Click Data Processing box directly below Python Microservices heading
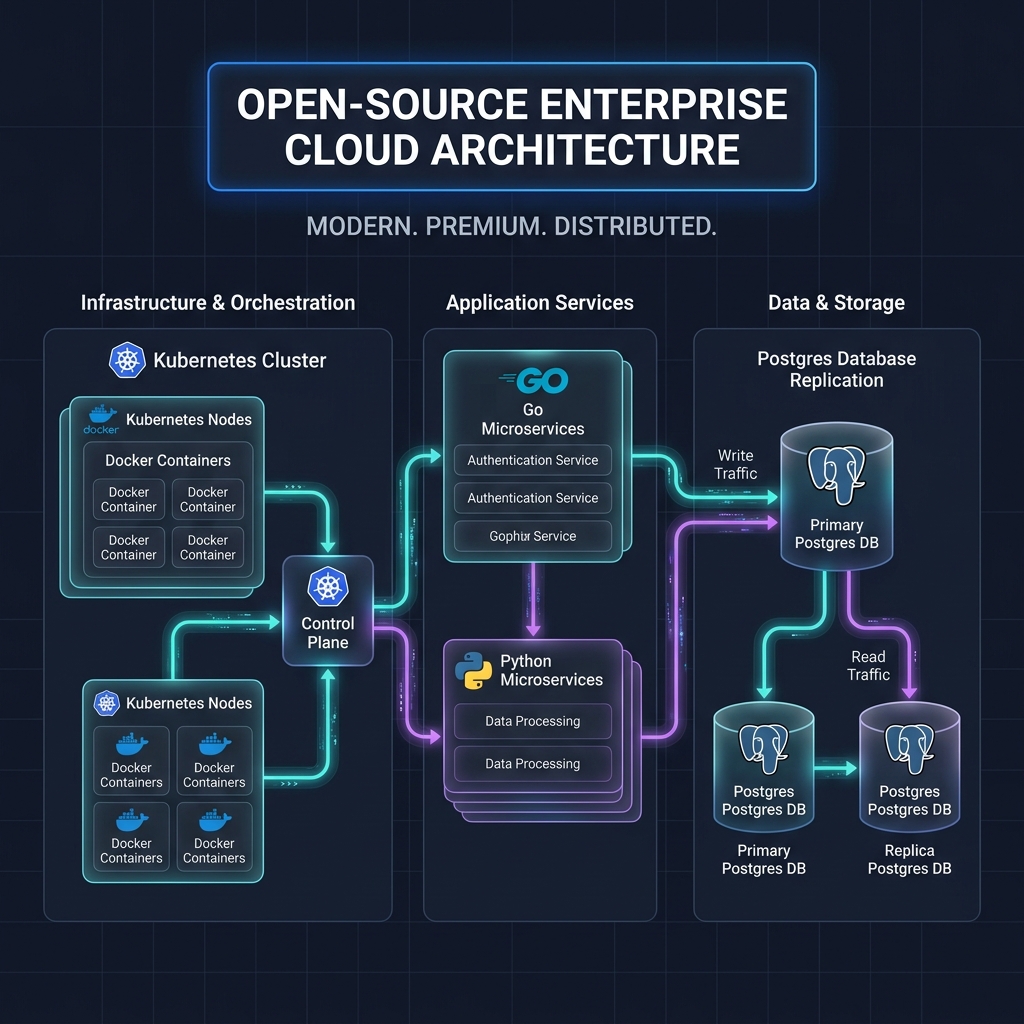Image resolution: width=1024 pixels, height=1024 pixels. click(533, 721)
